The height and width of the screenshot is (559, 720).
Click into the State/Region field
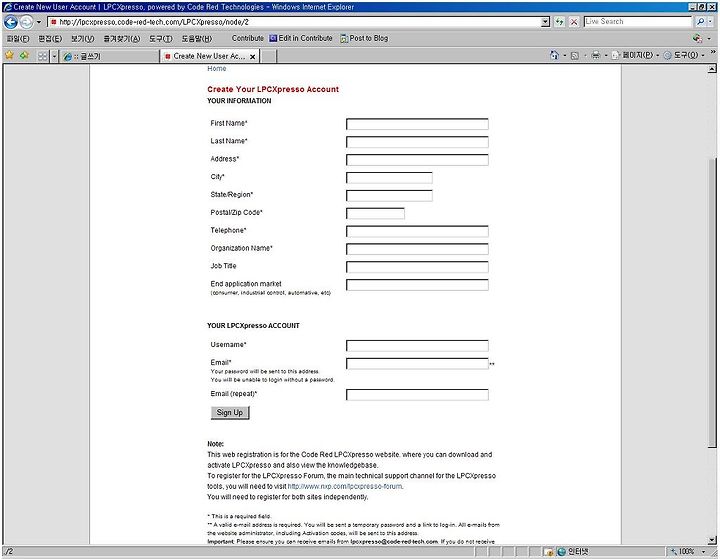pos(389,195)
